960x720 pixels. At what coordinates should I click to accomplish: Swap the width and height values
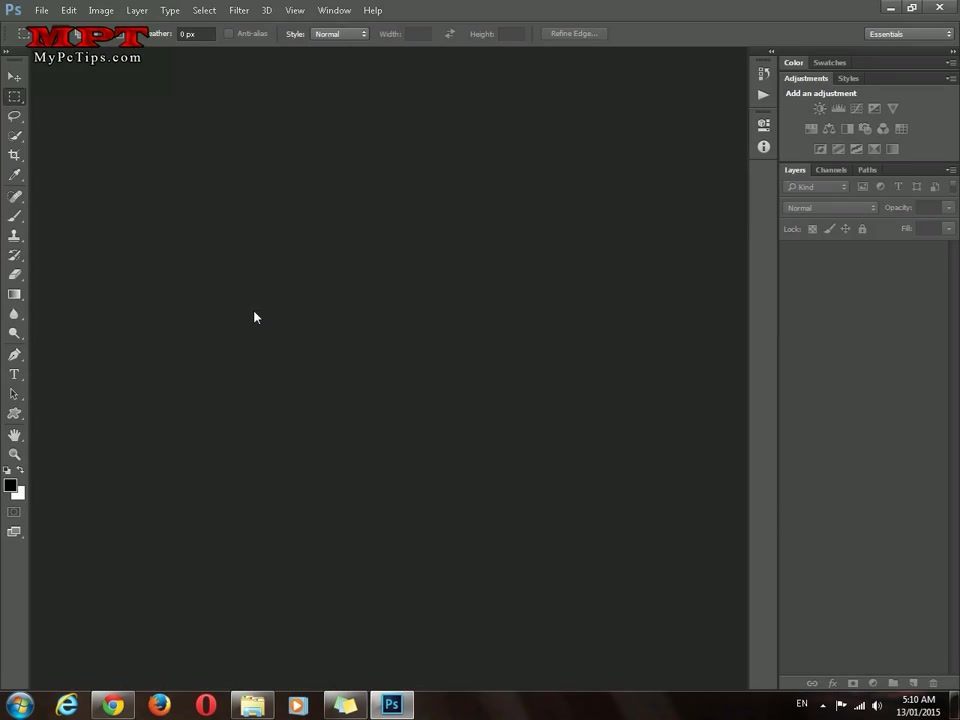tap(449, 34)
